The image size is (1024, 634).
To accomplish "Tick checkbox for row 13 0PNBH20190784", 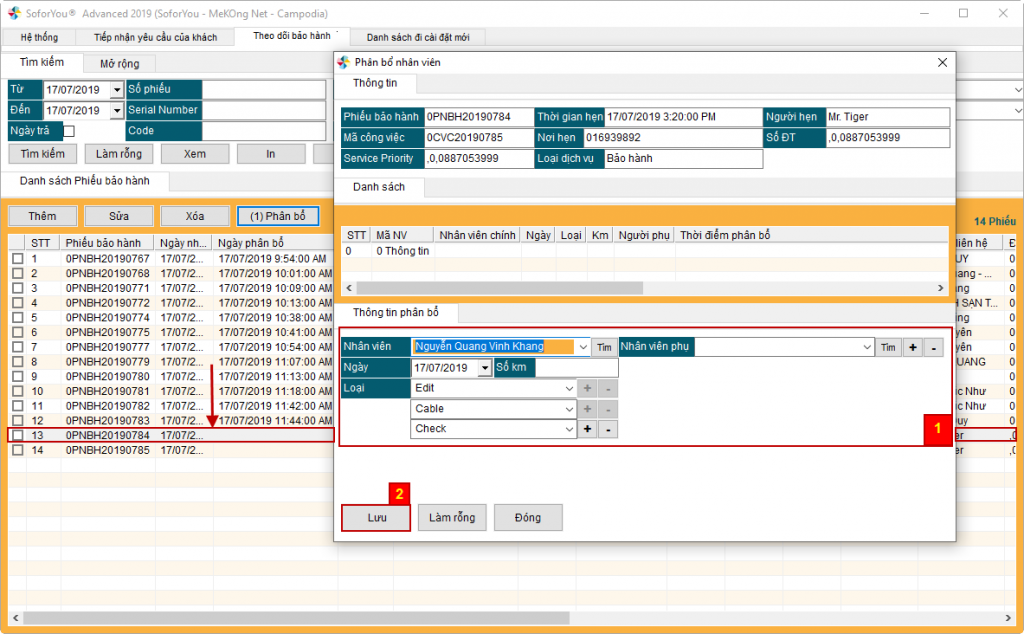I will click(x=17, y=435).
